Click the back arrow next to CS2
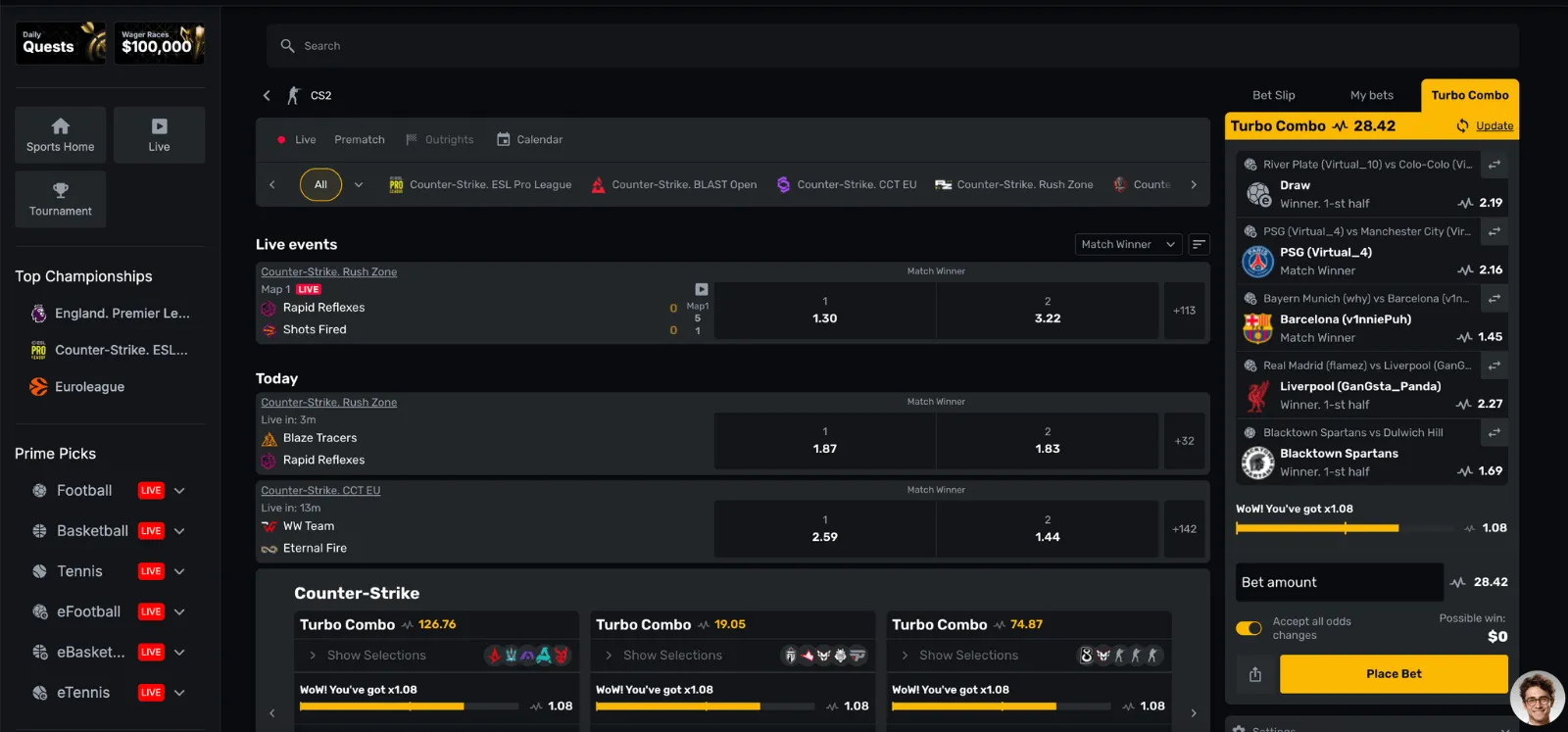The height and width of the screenshot is (732, 1568). (267, 96)
